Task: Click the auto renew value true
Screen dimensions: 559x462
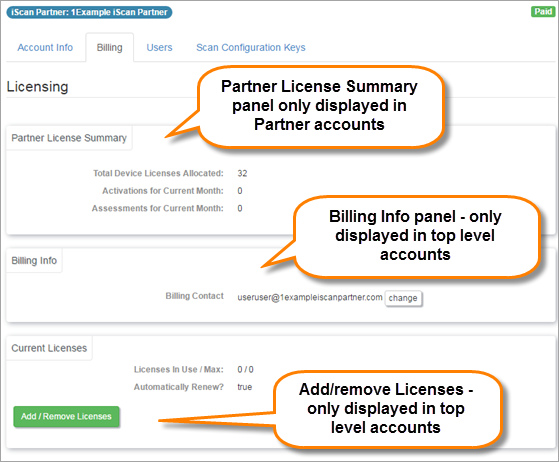Action: click(x=245, y=387)
